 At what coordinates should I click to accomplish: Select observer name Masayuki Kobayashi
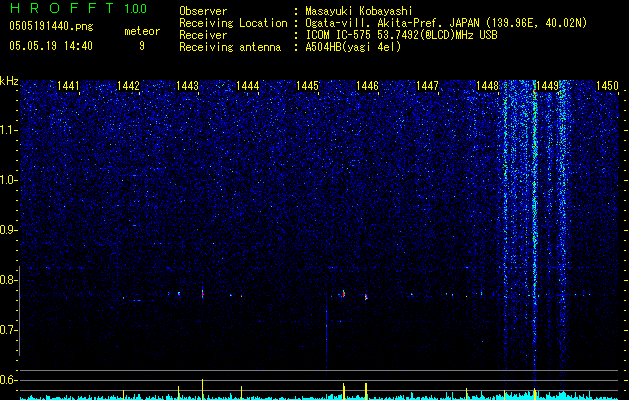[359, 11]
